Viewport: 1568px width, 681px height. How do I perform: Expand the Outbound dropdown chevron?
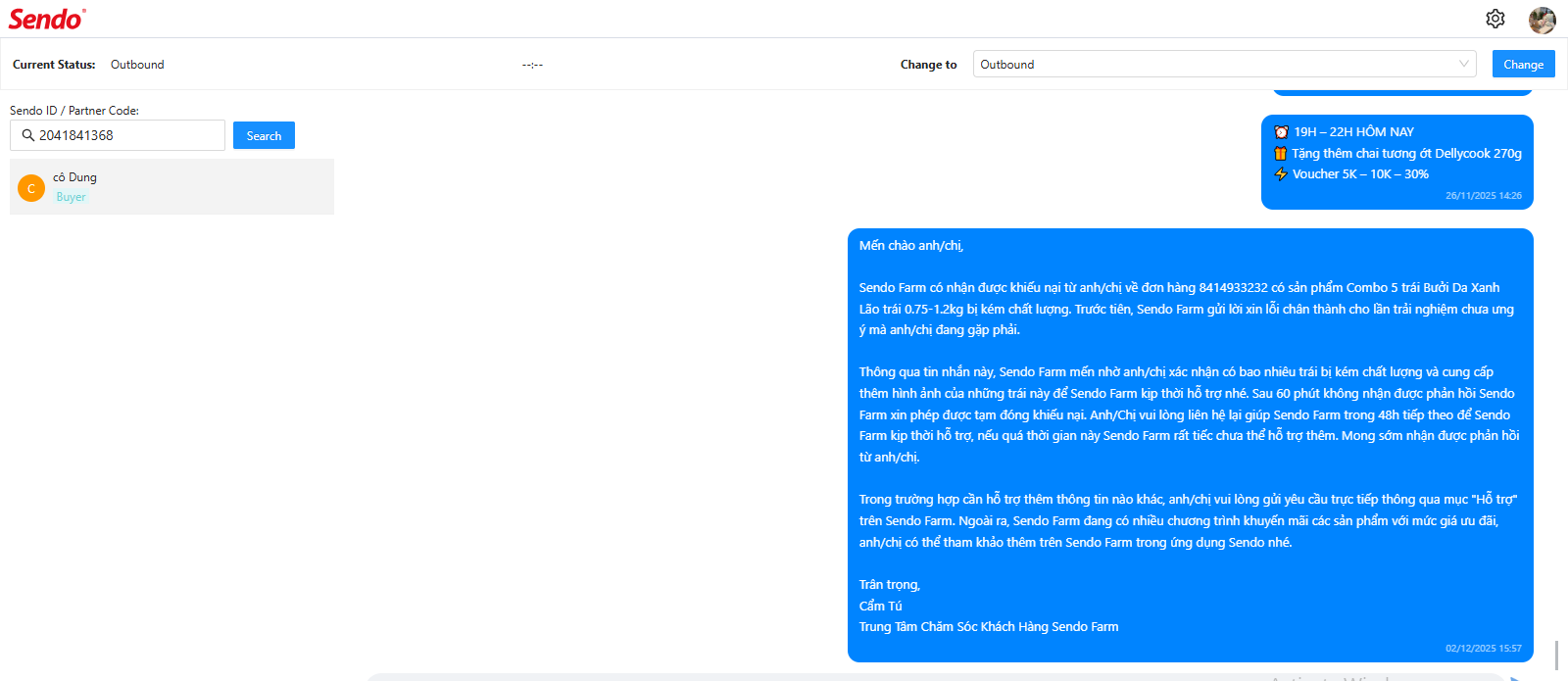(x=1464, y=64)
